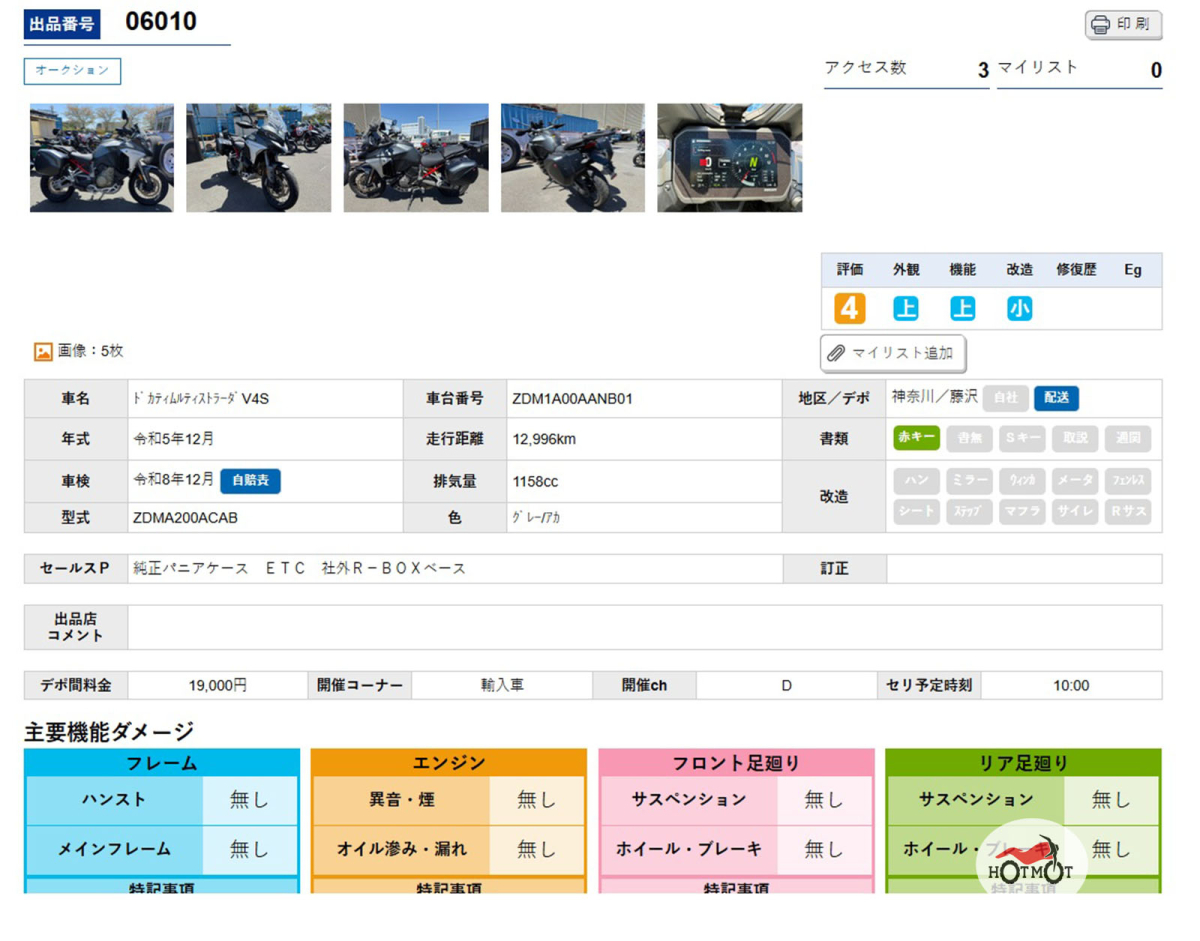1200x941 pixels.
Task: Select the 開催ch value D
Action: click(x=787, y=686)
